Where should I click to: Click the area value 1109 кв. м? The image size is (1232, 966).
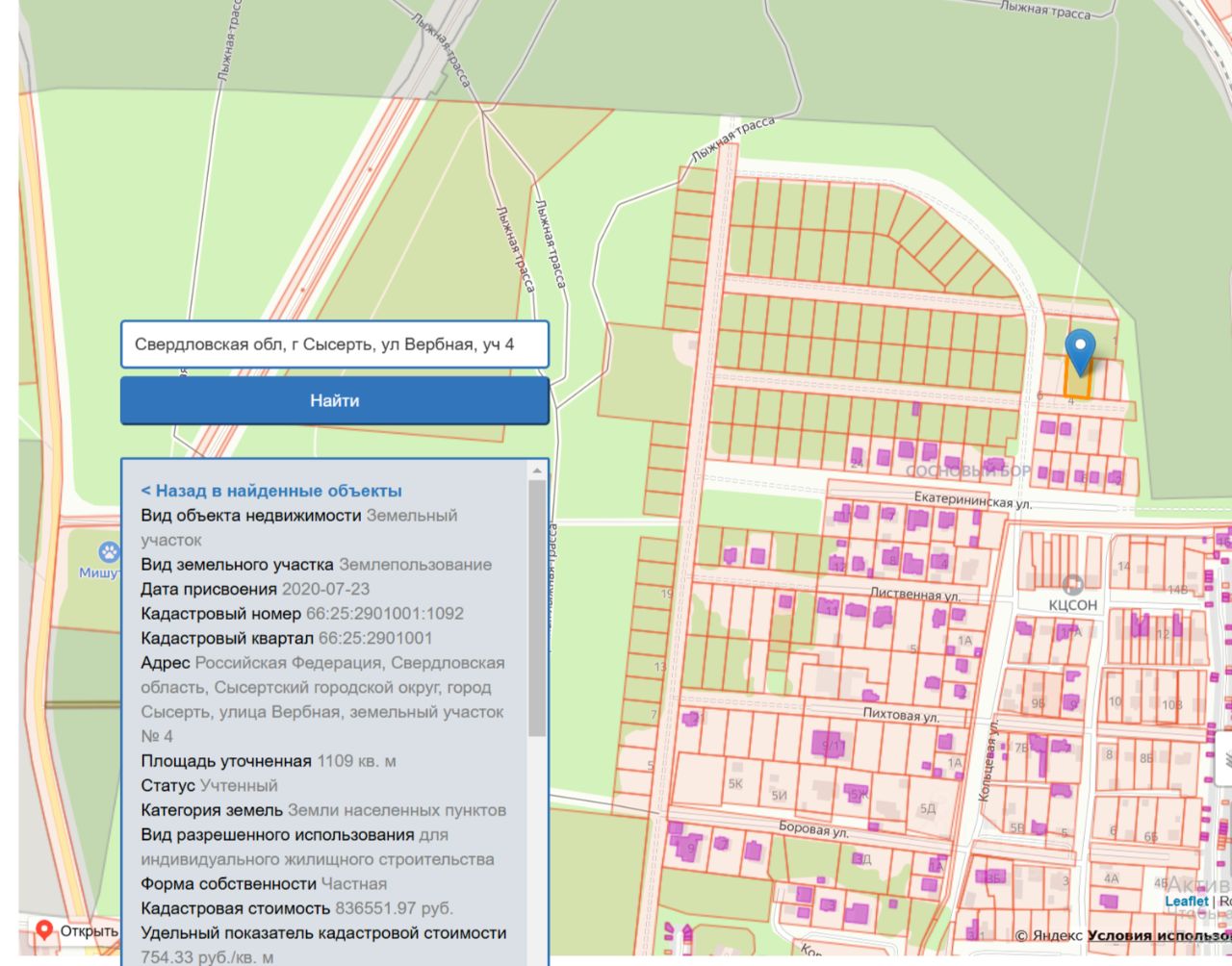(356, 761)
